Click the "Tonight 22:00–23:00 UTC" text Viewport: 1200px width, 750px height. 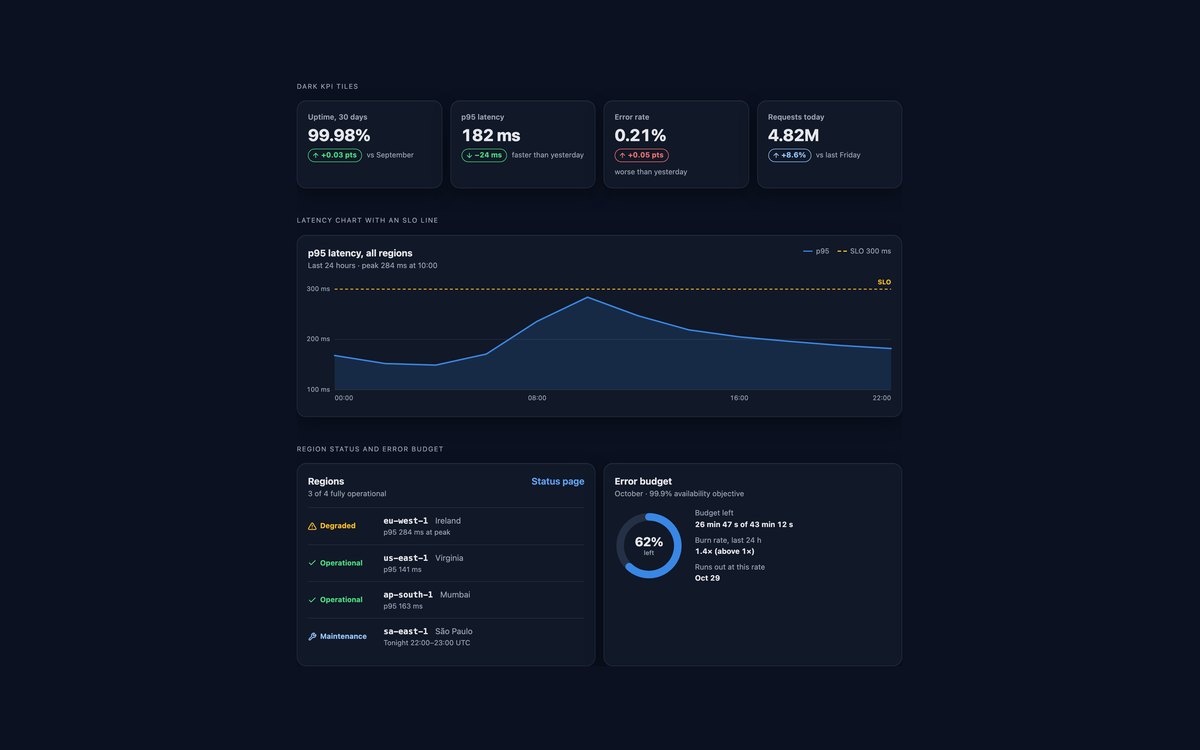tap(427, 643)
